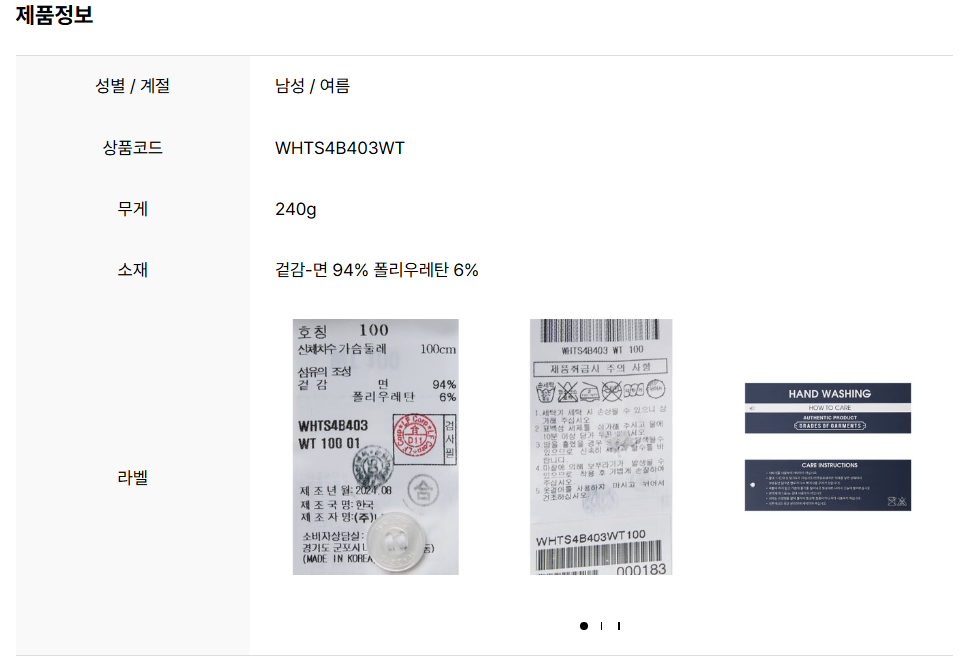Viewport: 965px width, 668px height.
Task: Open the care label photo with barcodes
Action: [x=601, y=446]
